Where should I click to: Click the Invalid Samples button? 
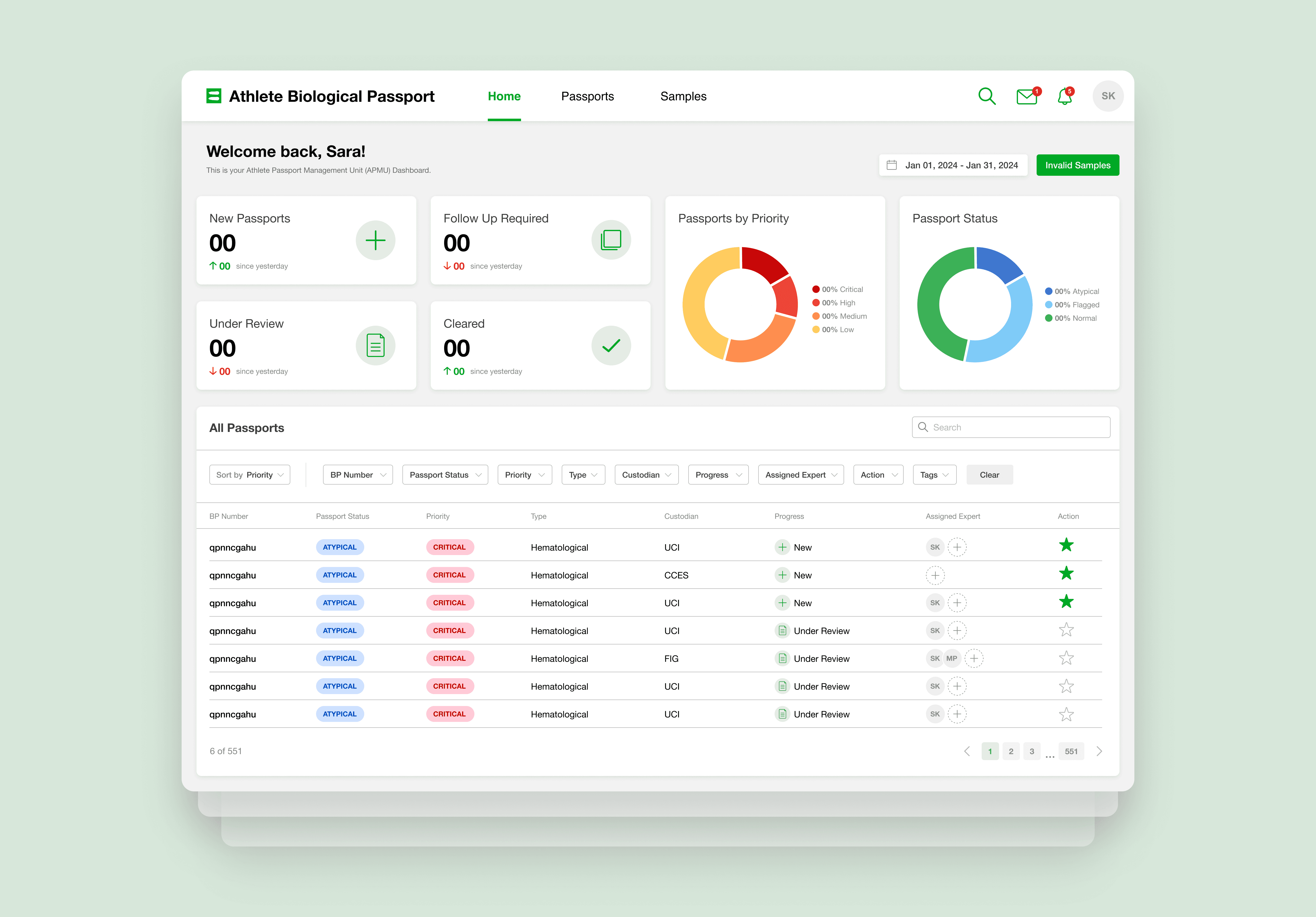point(1077,165)
